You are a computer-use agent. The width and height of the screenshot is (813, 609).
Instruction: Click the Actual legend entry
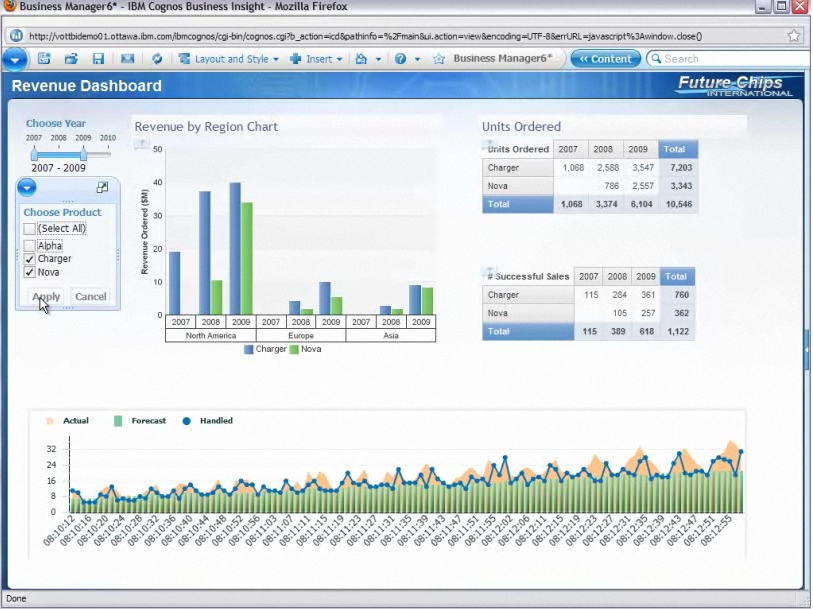coord(67,421)
